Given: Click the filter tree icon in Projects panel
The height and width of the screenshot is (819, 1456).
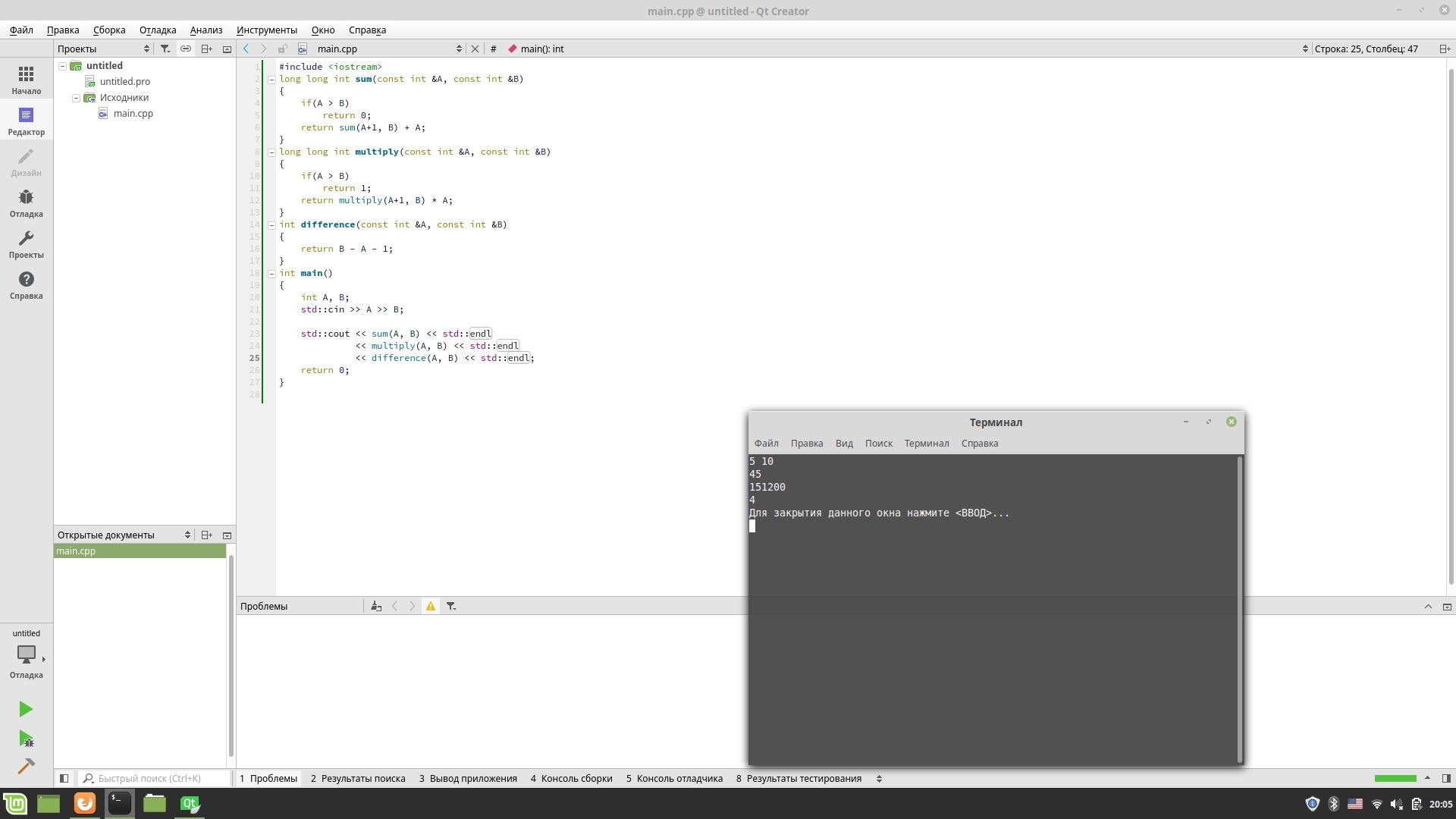Looking at the screenshot, I should 165,49.
